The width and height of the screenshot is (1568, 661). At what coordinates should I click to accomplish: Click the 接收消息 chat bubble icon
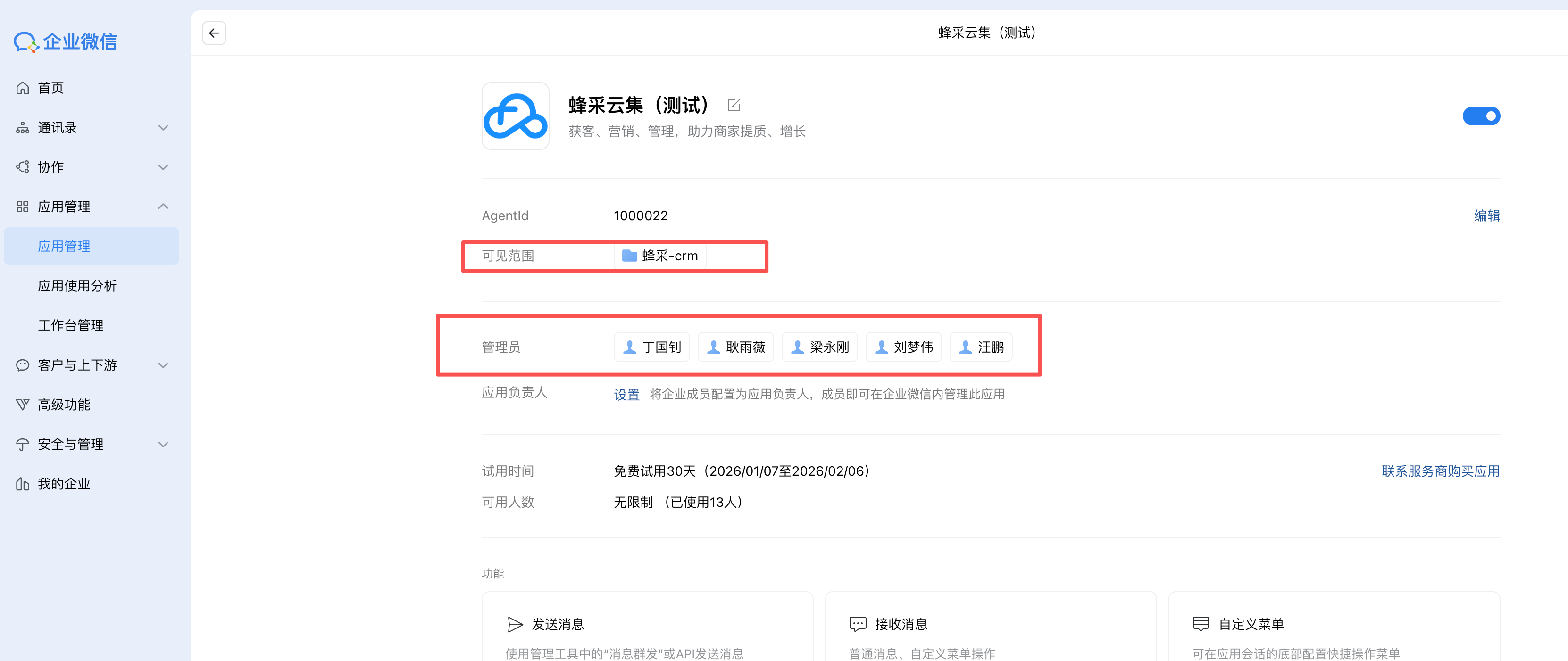coord(857,624)
